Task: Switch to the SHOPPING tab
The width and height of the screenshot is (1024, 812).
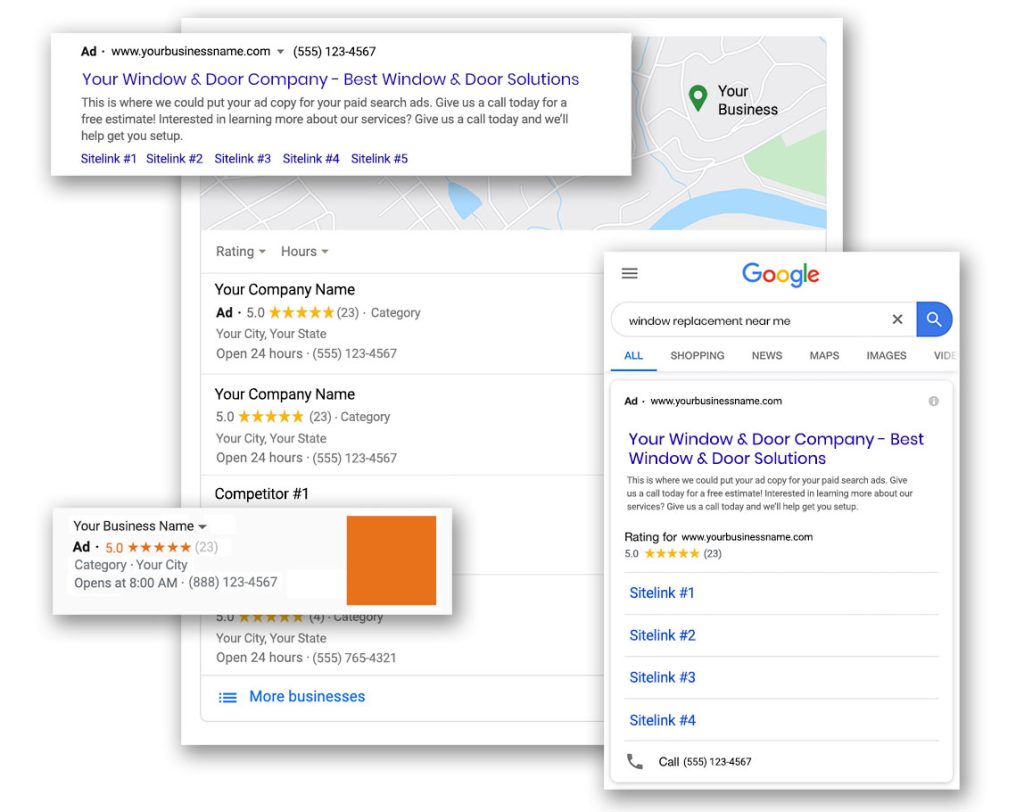Action: 697,355
